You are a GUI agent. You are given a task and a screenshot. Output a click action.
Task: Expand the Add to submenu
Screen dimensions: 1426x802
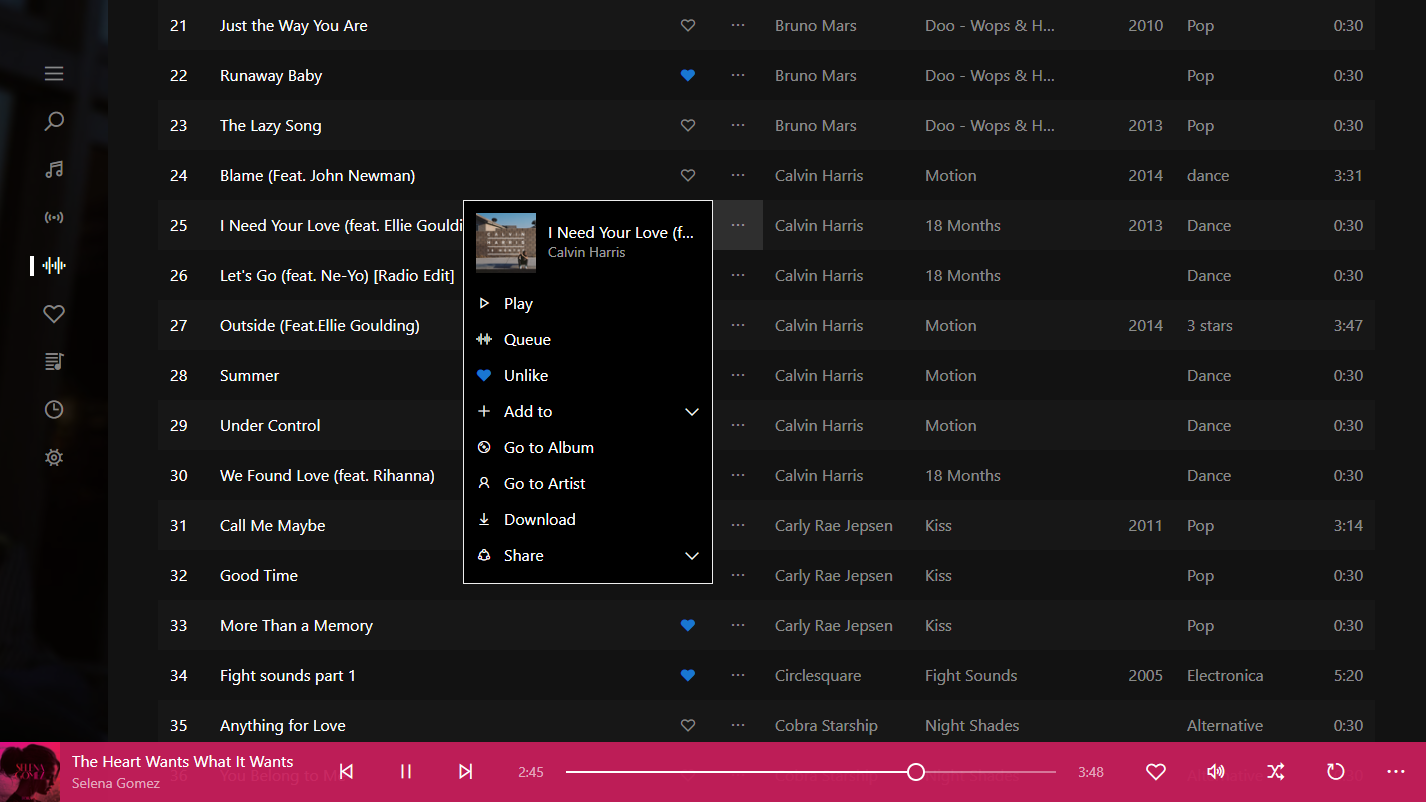point(527,411)
